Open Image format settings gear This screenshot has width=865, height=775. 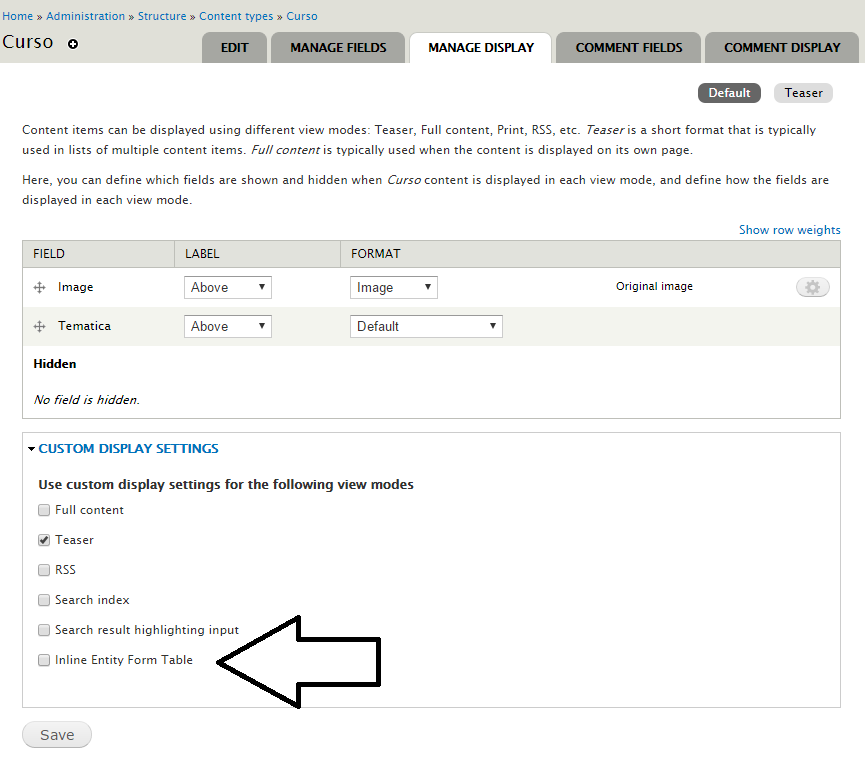(812, 287)
